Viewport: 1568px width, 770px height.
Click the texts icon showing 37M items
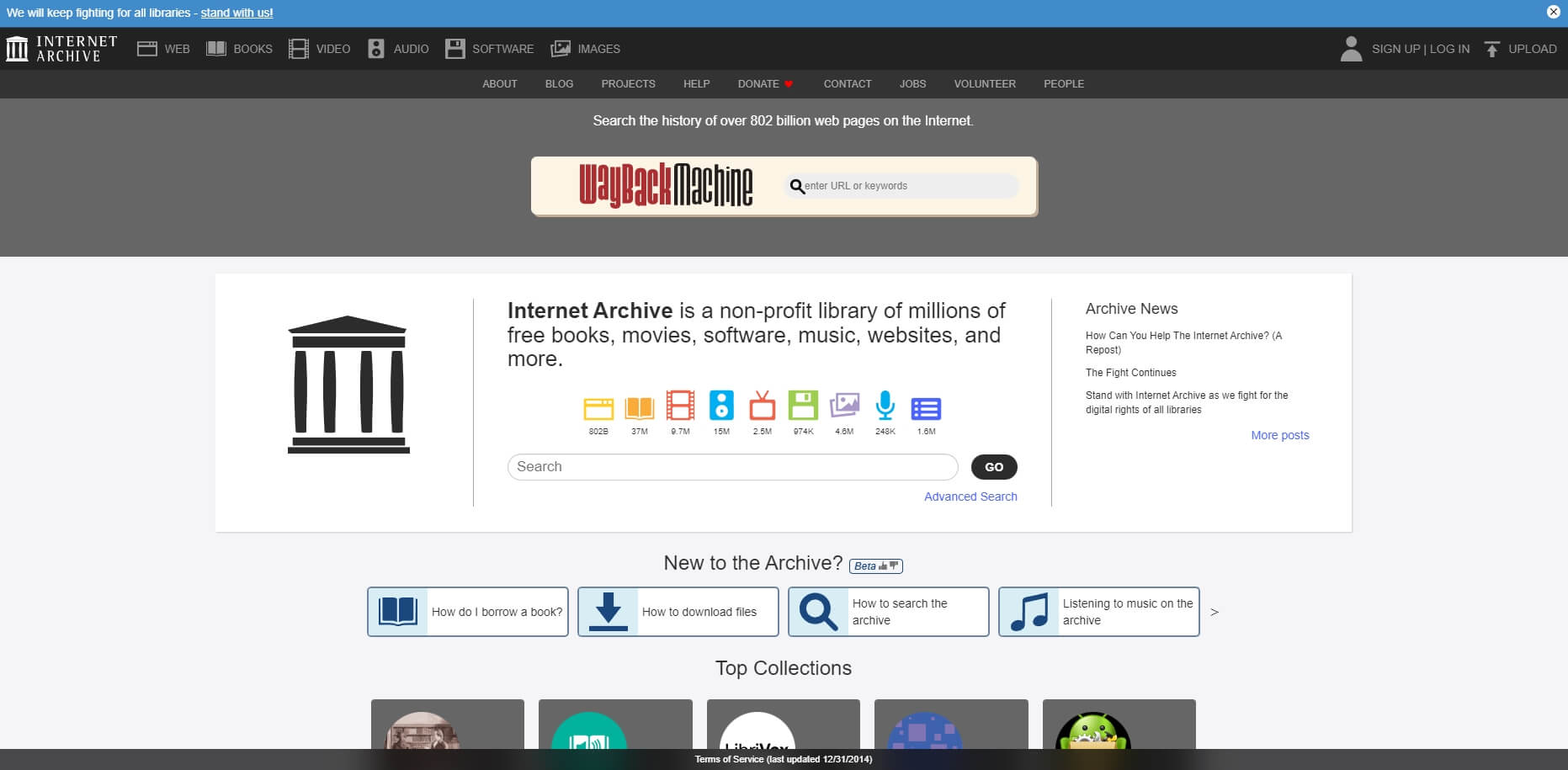click(x=639, y=409)
